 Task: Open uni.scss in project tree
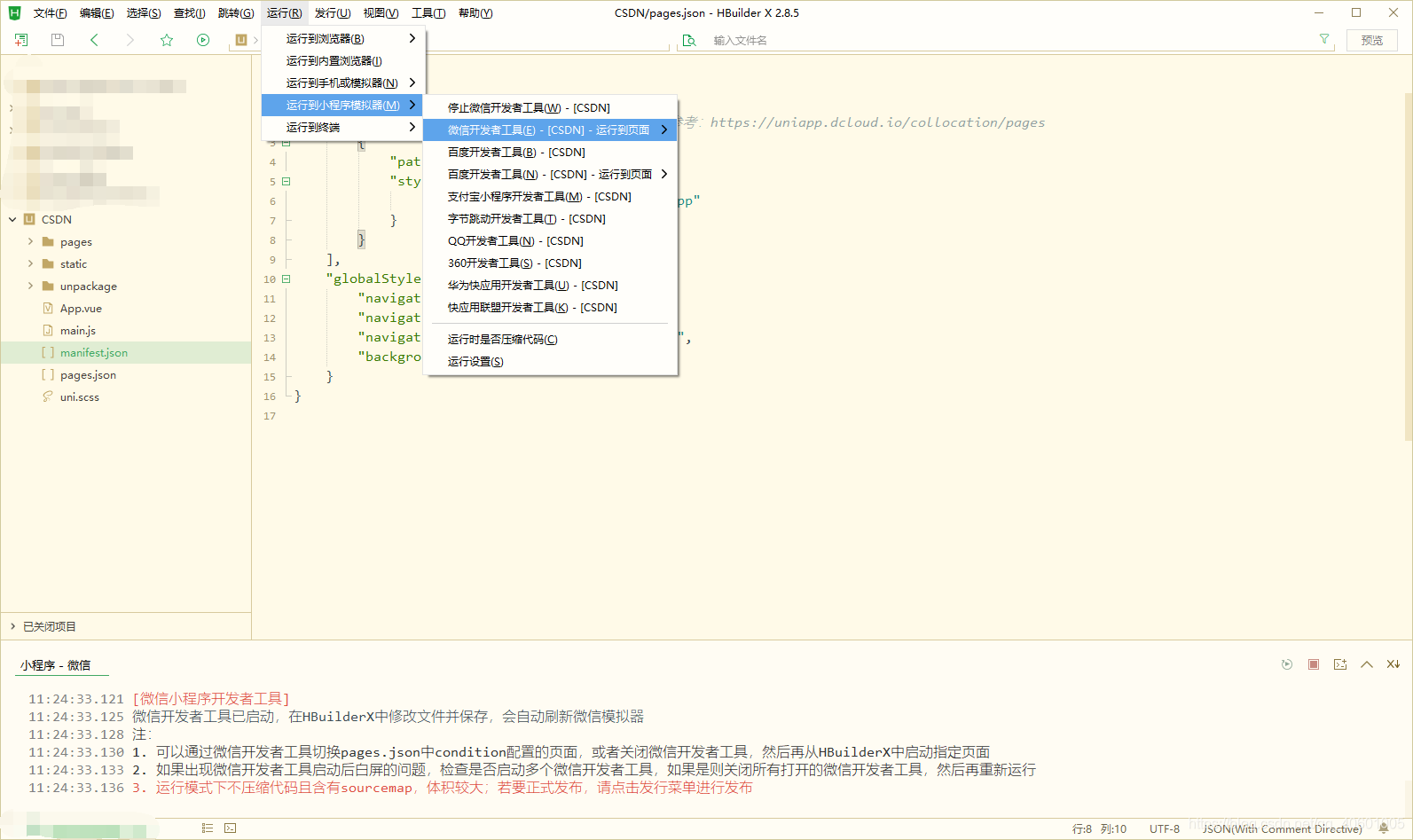coord(79,396)
